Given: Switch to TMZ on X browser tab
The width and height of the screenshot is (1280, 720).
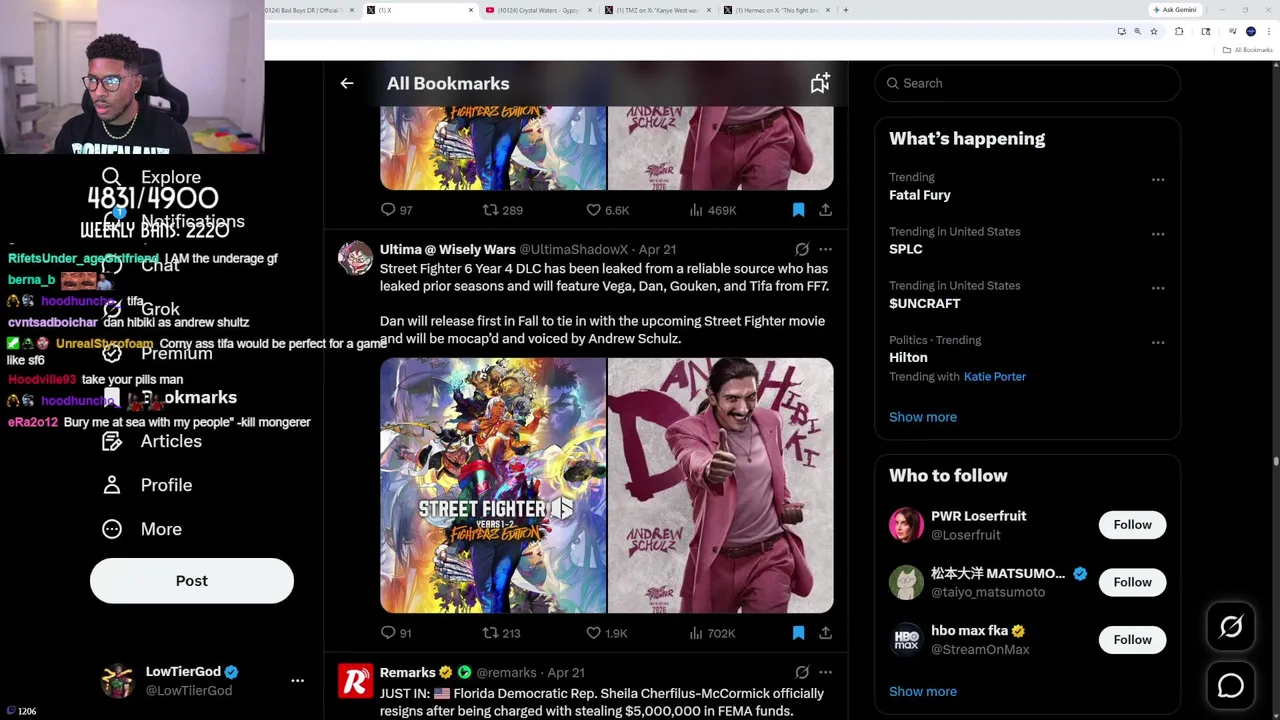Looking at the screenshot, I should [658, 10].
